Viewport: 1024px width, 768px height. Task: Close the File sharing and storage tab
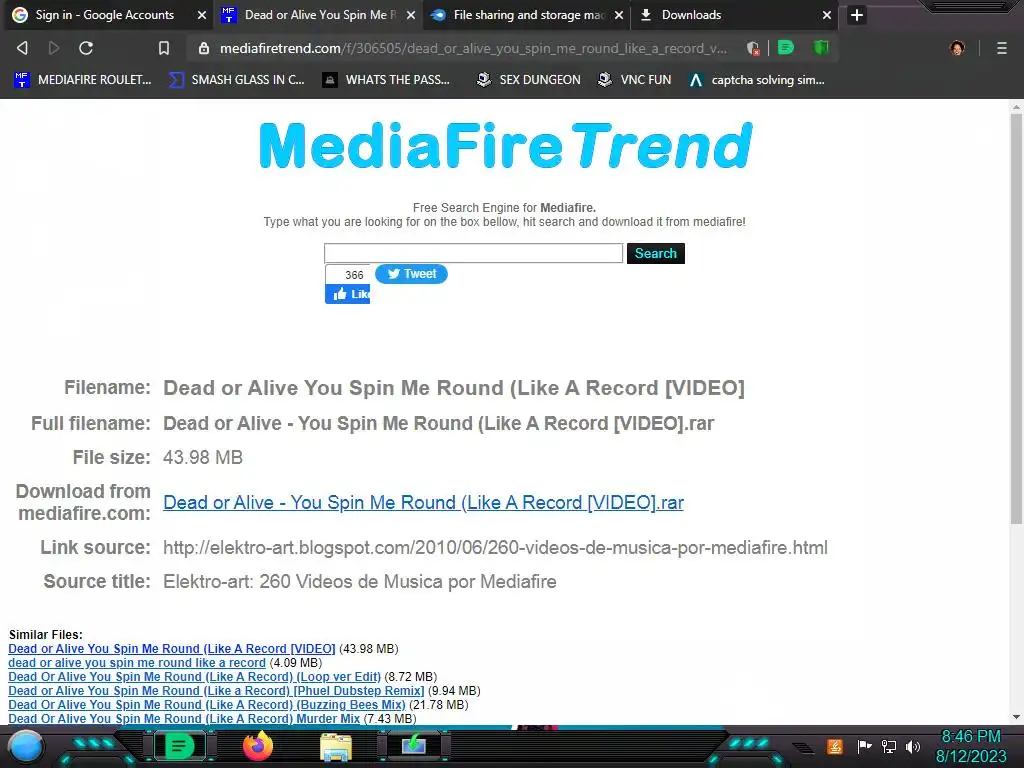pos(618,15)
